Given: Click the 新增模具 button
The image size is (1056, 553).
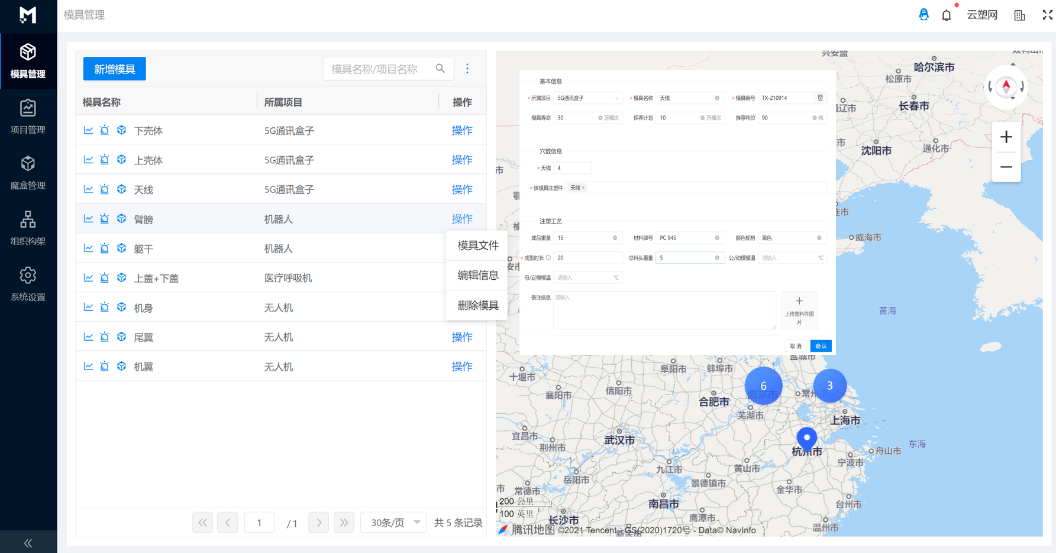Looking at the screenshot, I should [115, 69].
